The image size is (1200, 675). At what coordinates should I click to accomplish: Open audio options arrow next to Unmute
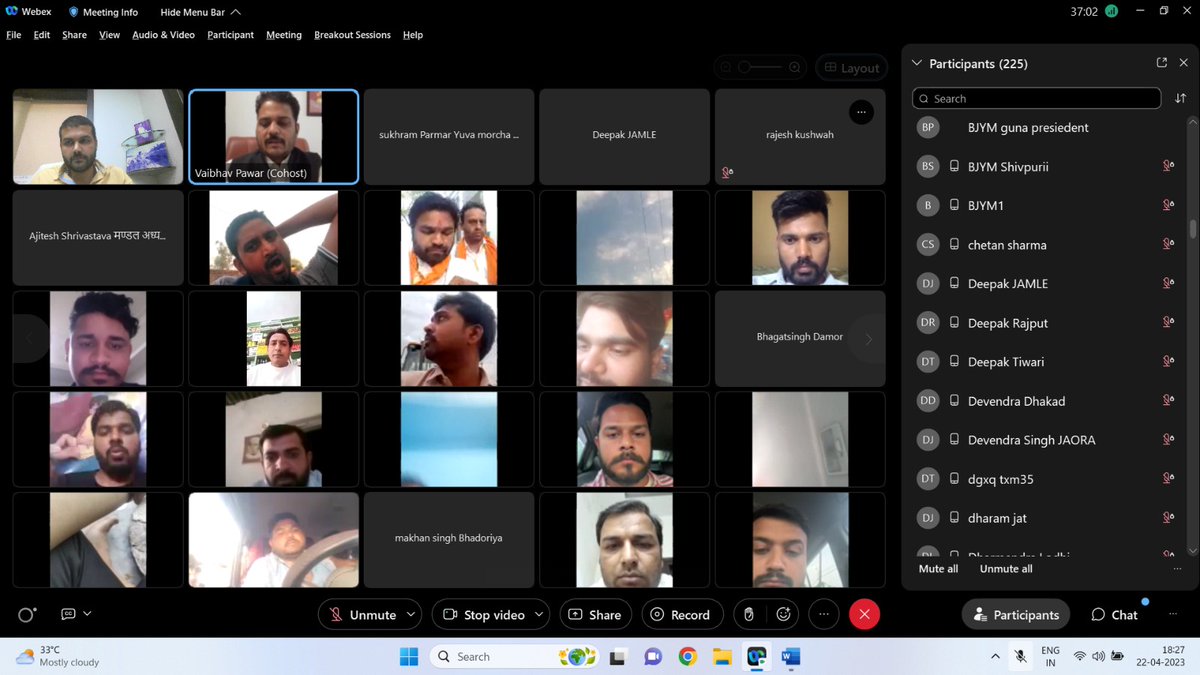[x=411, y=615]
